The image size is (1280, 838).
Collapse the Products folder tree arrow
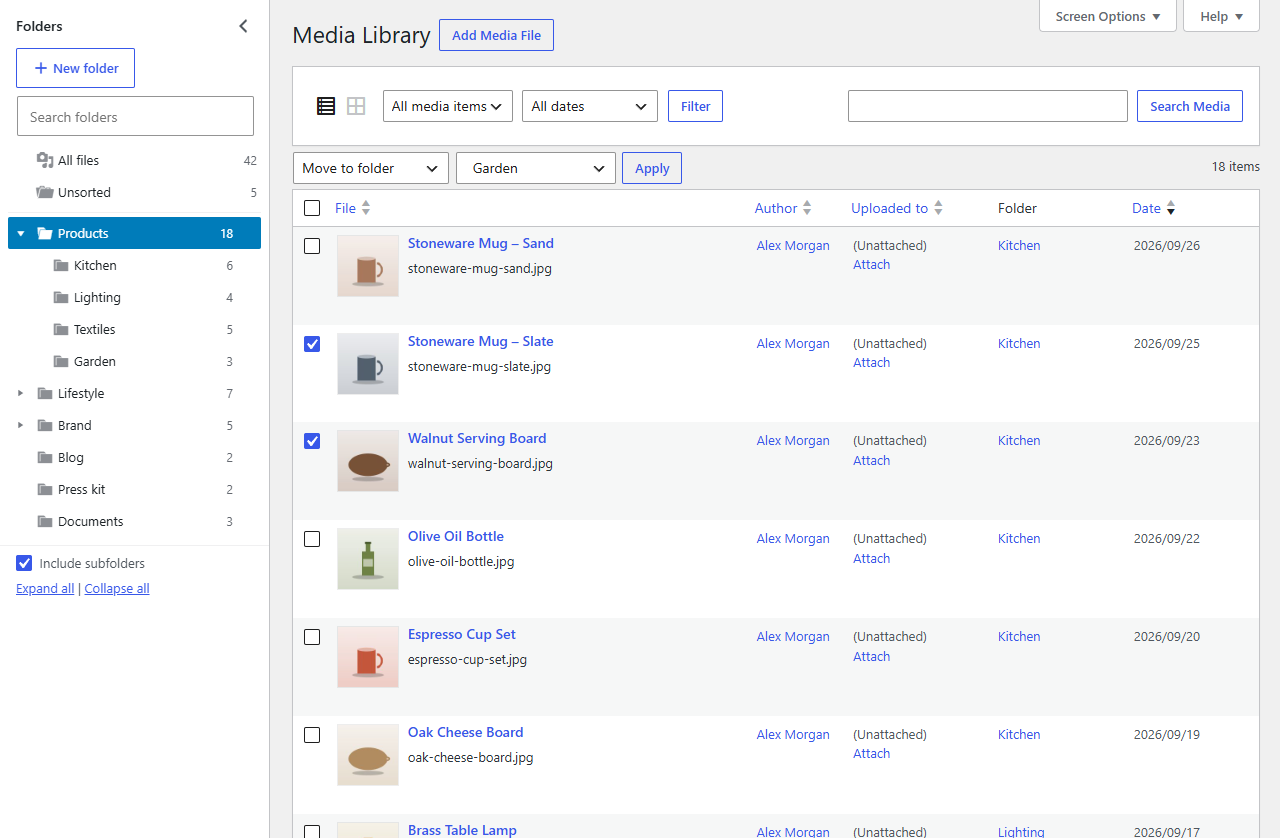pos(21,234)
